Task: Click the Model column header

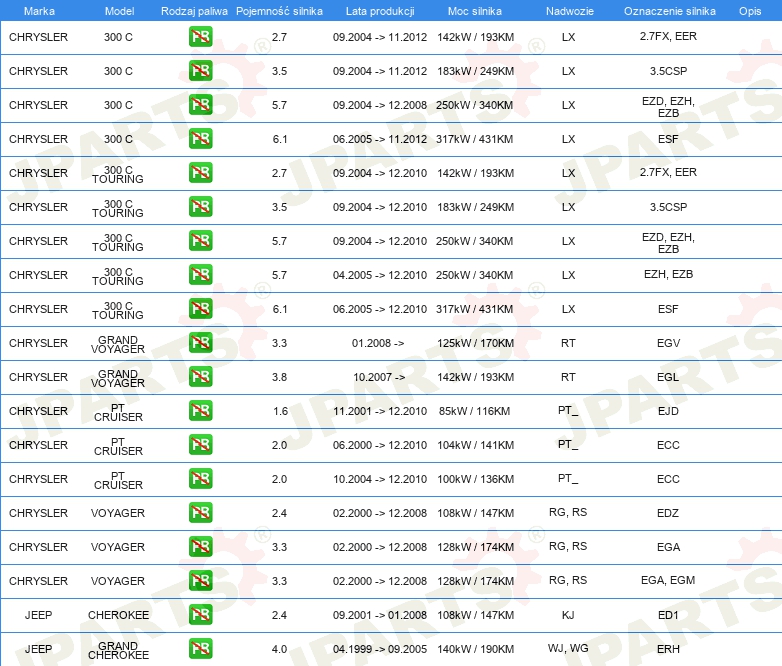Action: click(x=119, y=11)
